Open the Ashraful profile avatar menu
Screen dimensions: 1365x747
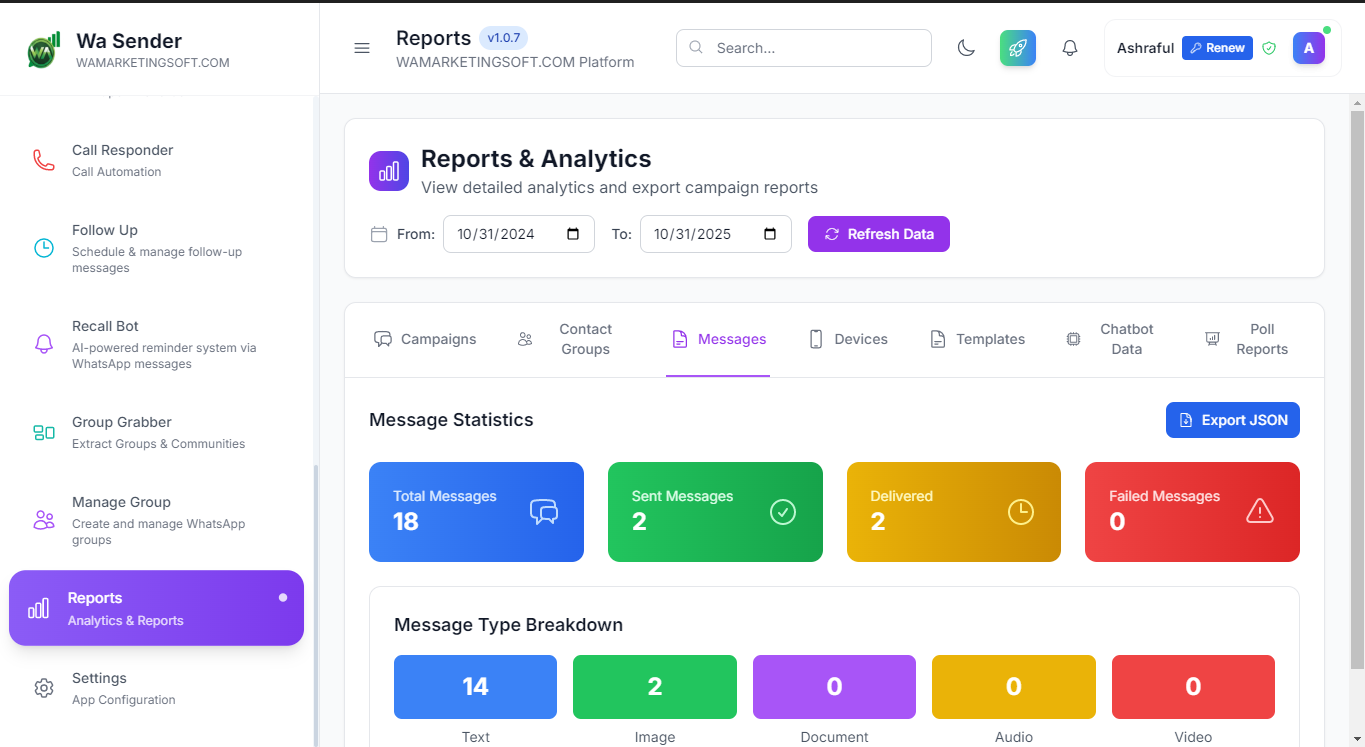[x=1308, y=47]
